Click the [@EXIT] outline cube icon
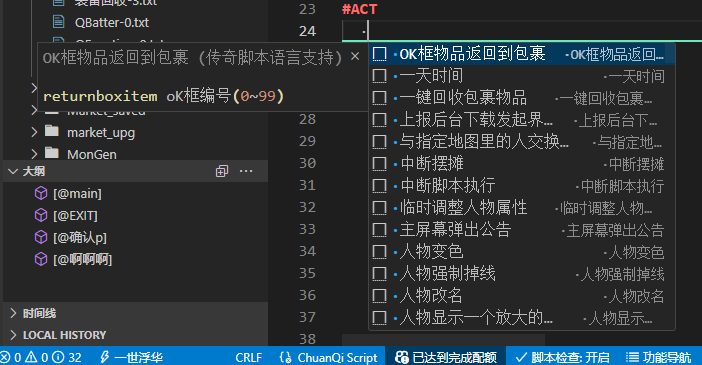Viewport: 702px width, 365px height. click(41, 215)
